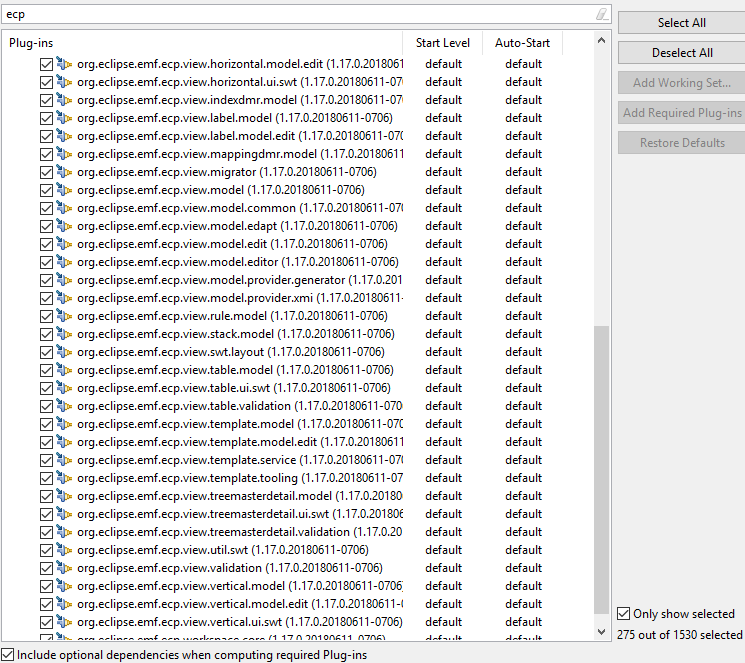Viewport: 745px width, 663px height.
Task: Uncheck org.eclipse.emf.ecp.view.treemasterdetail.ui.swt plug-in
Action: coord(47,514)
